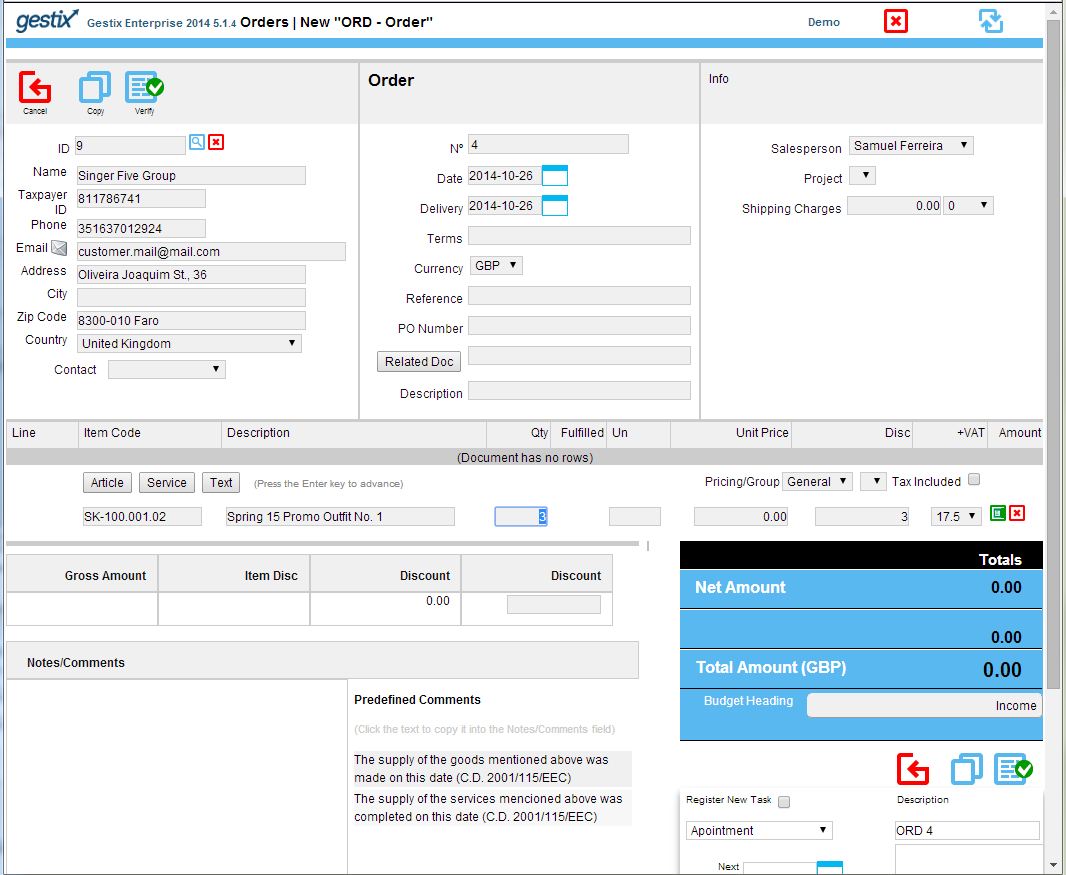Clear customer ID with red X icon
Image resolution: width=1066 pixels, height=875 pixels.
pos(216,142)
